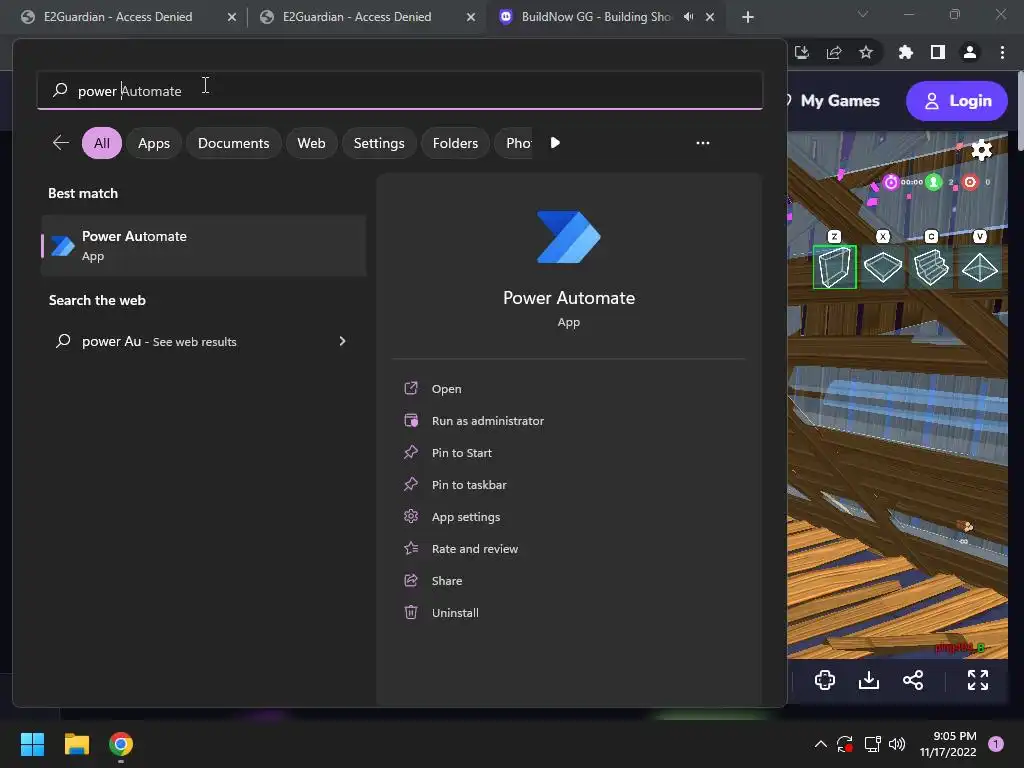
Task: Click into the search text box
Action: coord(400,91)
